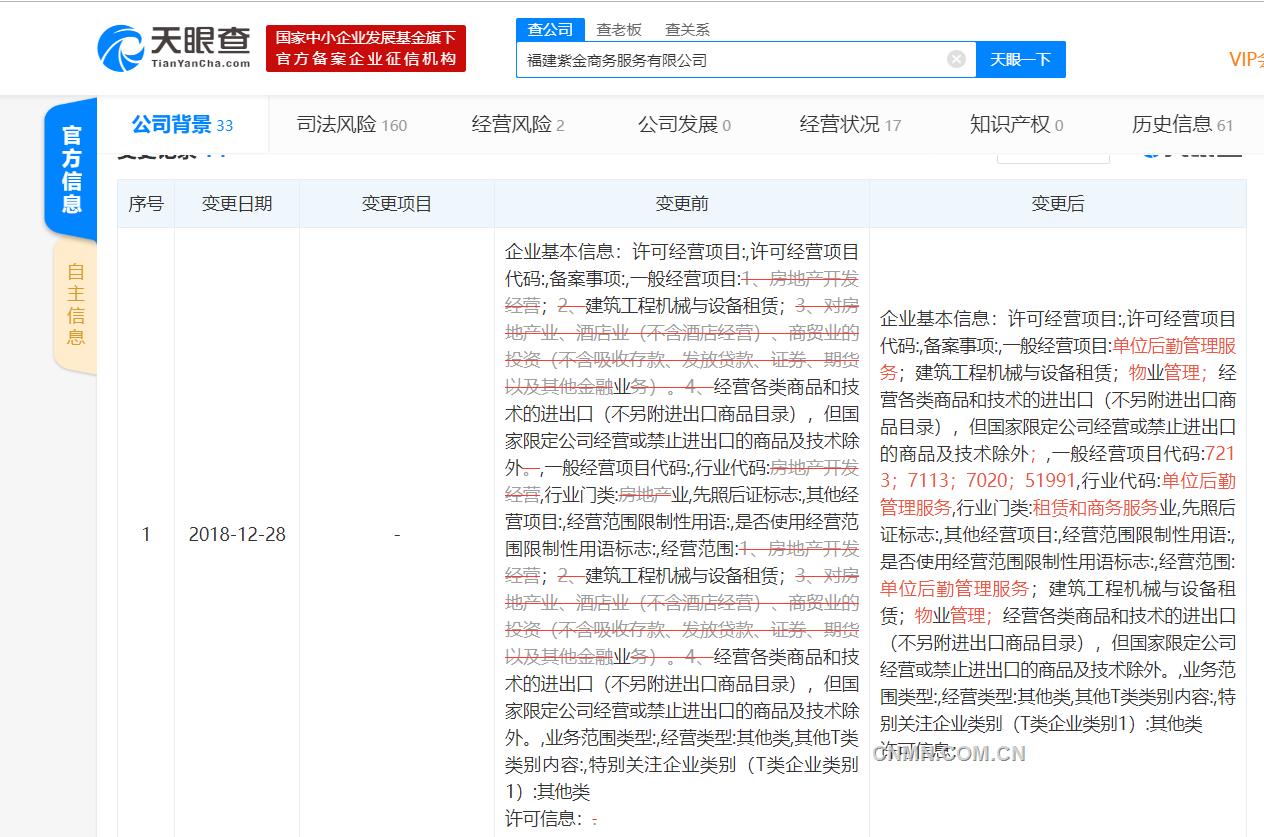Open the 公司背景 tab
The image size is (1264, 837).
coord(182,125)
